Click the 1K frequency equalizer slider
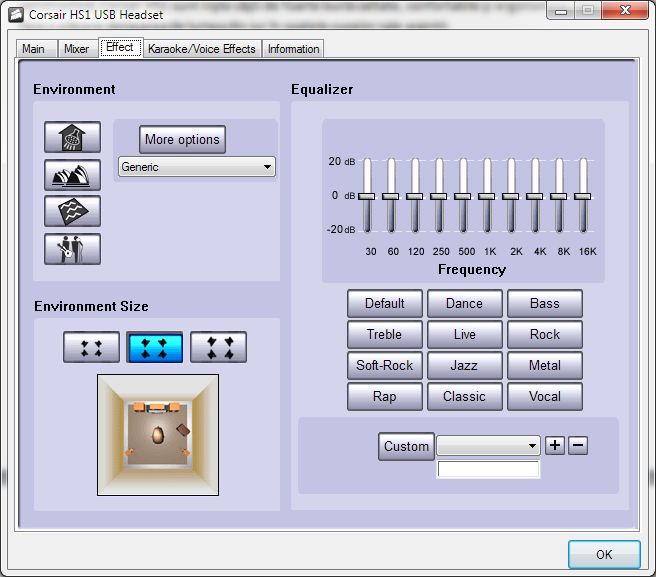Screen dimensions: 656x577 pyautogui.click(x=486, y=196)
